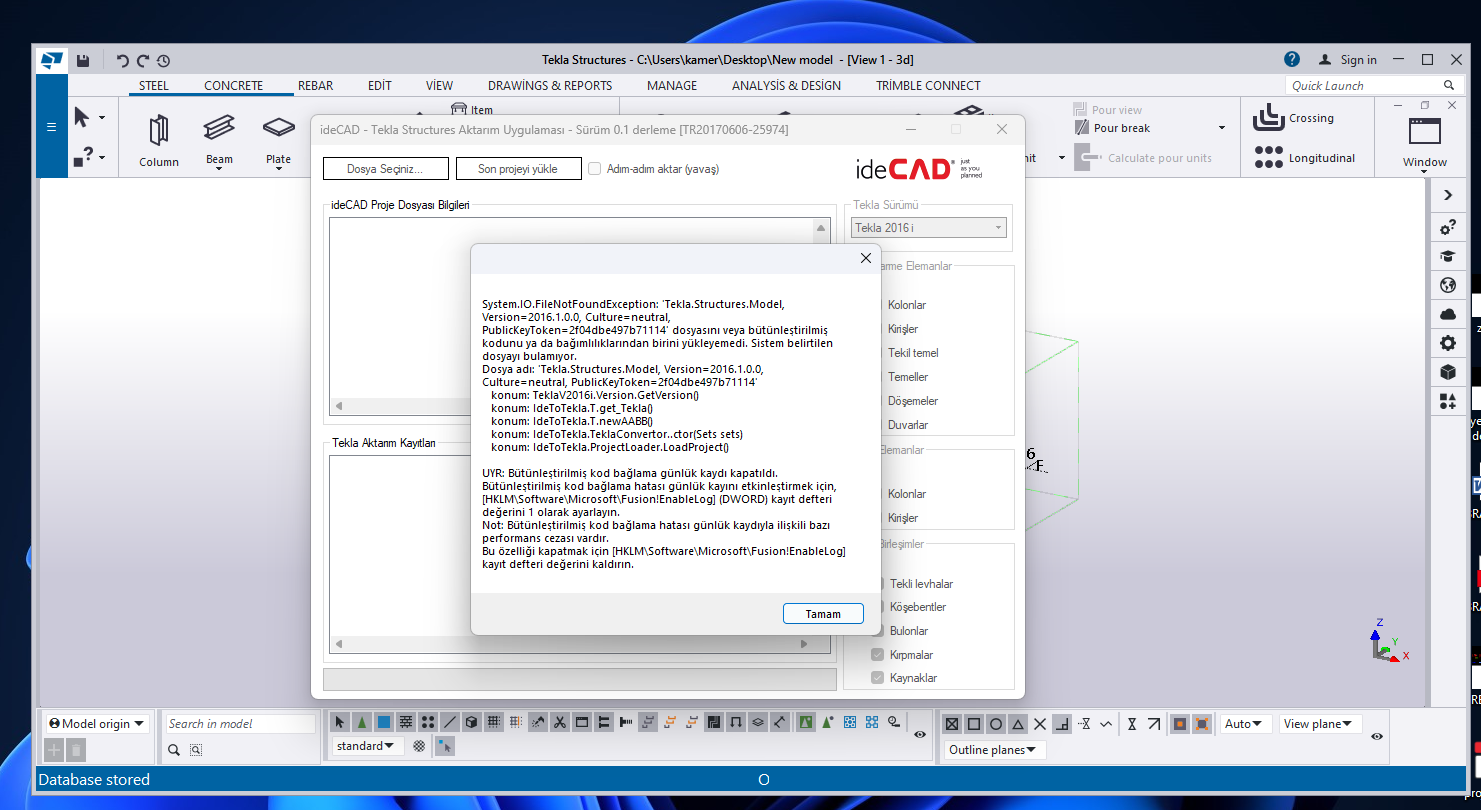This screenshot has width=1481, height=810.
Task: Open the Tekla file menu hamburger button
Action: (x=51, y=127)
